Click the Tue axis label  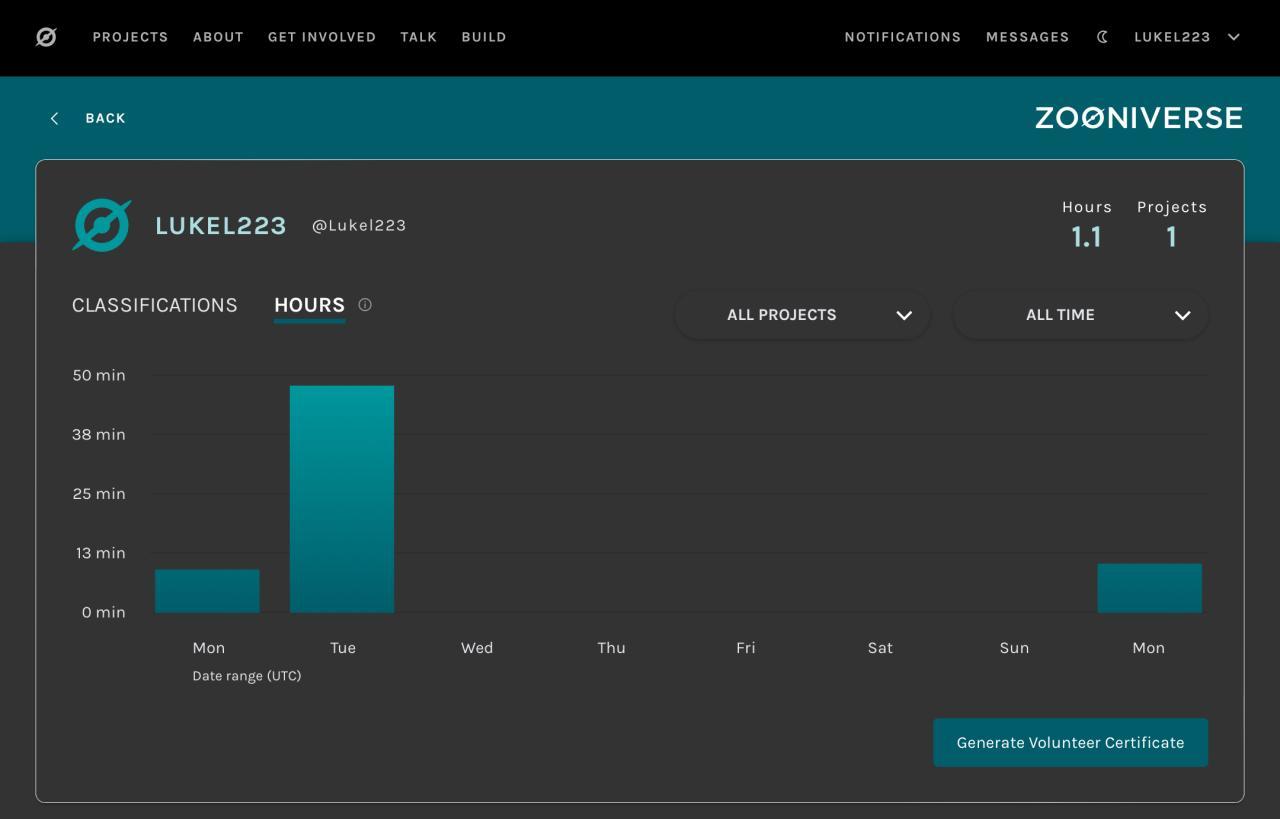[343, 648]
